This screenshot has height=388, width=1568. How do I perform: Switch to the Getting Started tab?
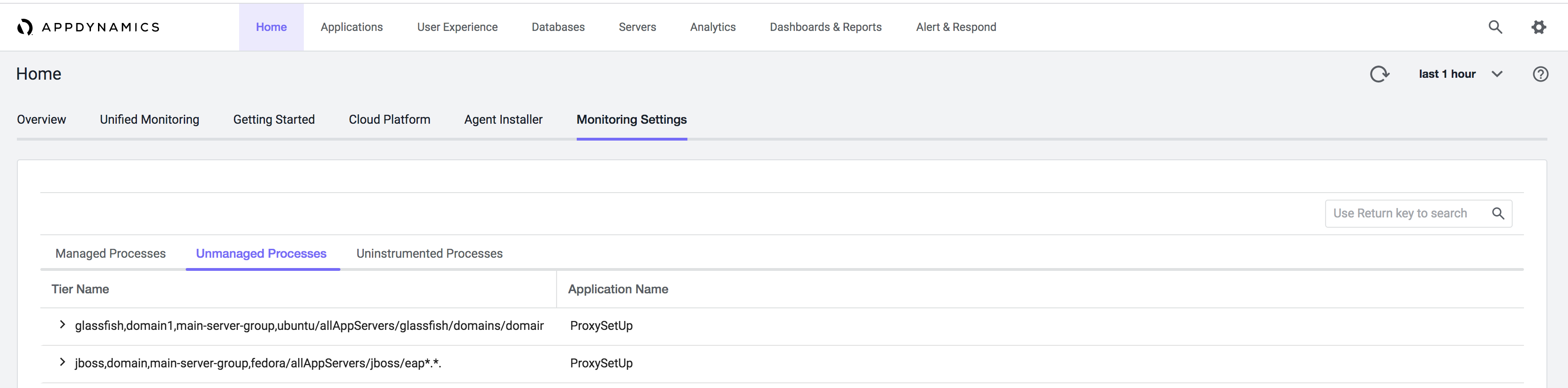274,120
